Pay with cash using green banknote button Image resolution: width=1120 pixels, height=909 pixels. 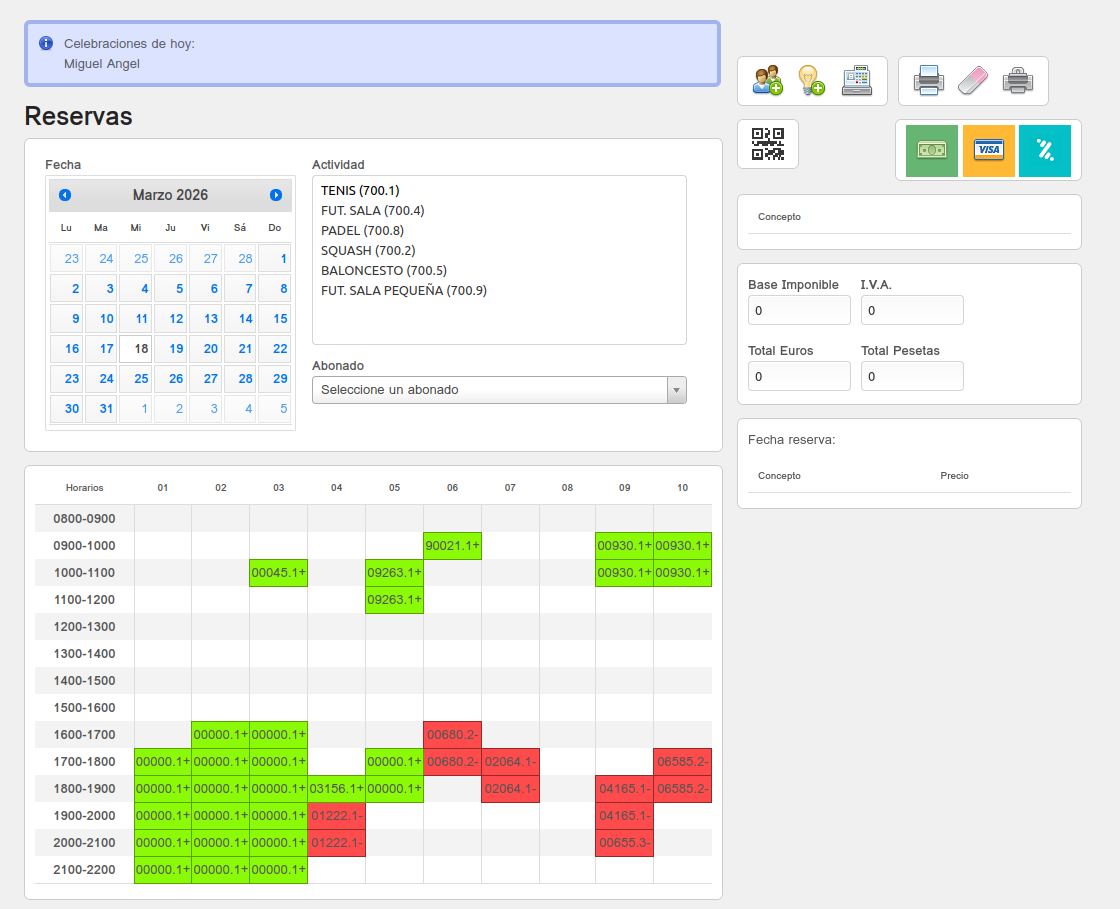pyautogui.click(x=932, y=151)
